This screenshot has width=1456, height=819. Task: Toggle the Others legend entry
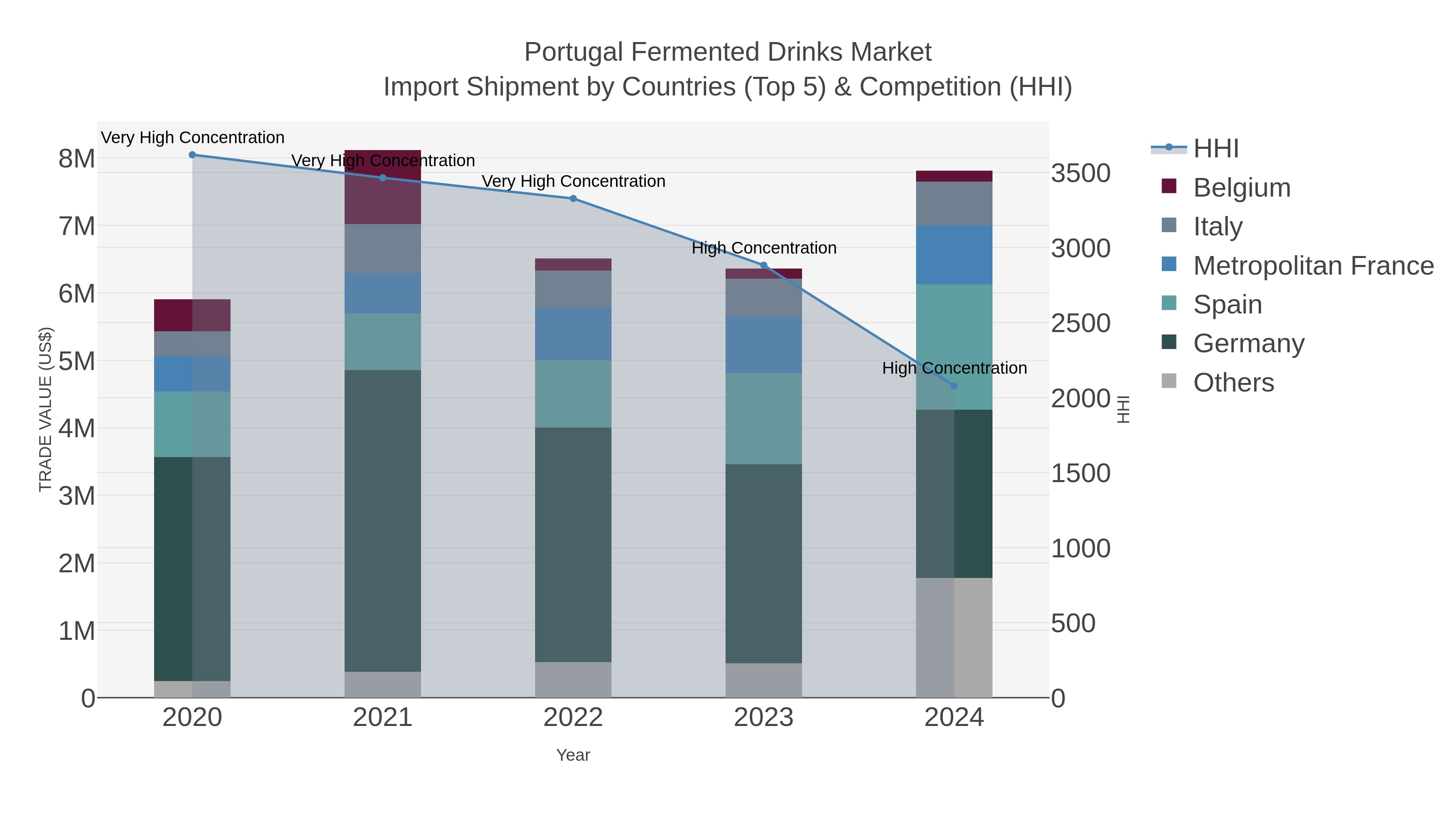point(1217,382)
